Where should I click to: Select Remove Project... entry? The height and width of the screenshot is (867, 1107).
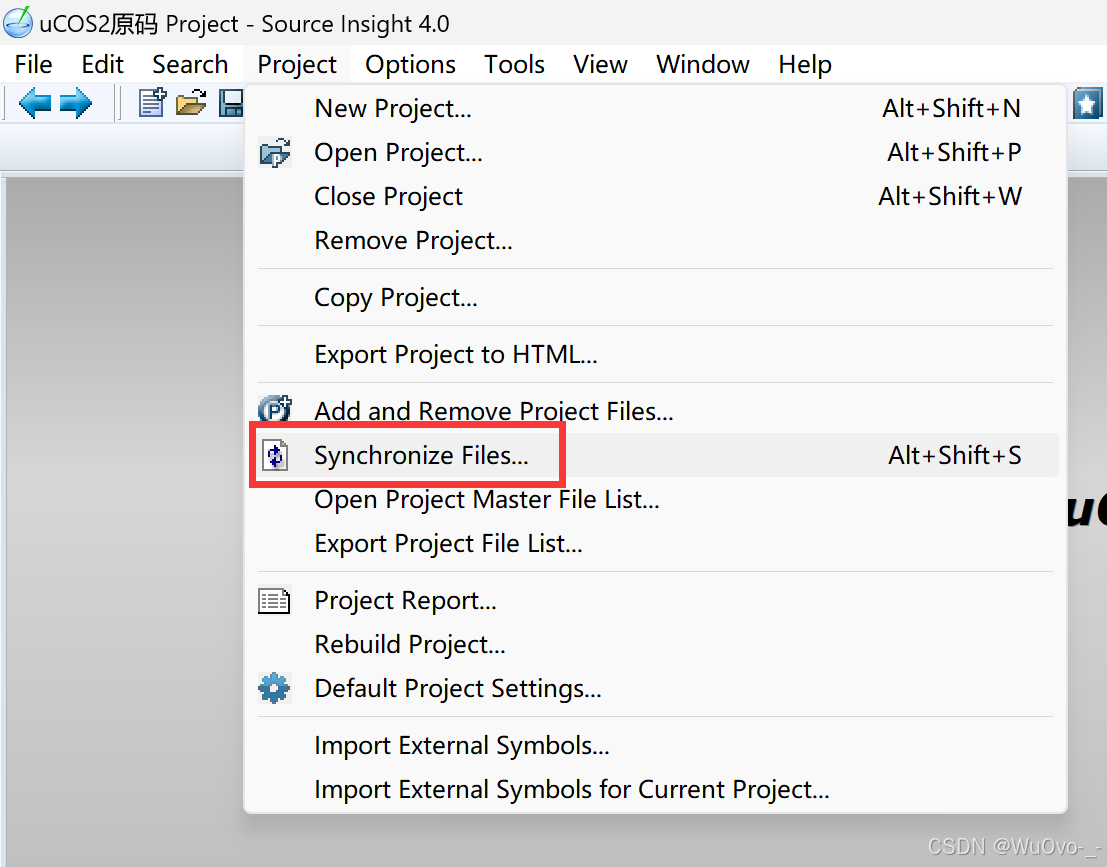click(x=654, y=241)
